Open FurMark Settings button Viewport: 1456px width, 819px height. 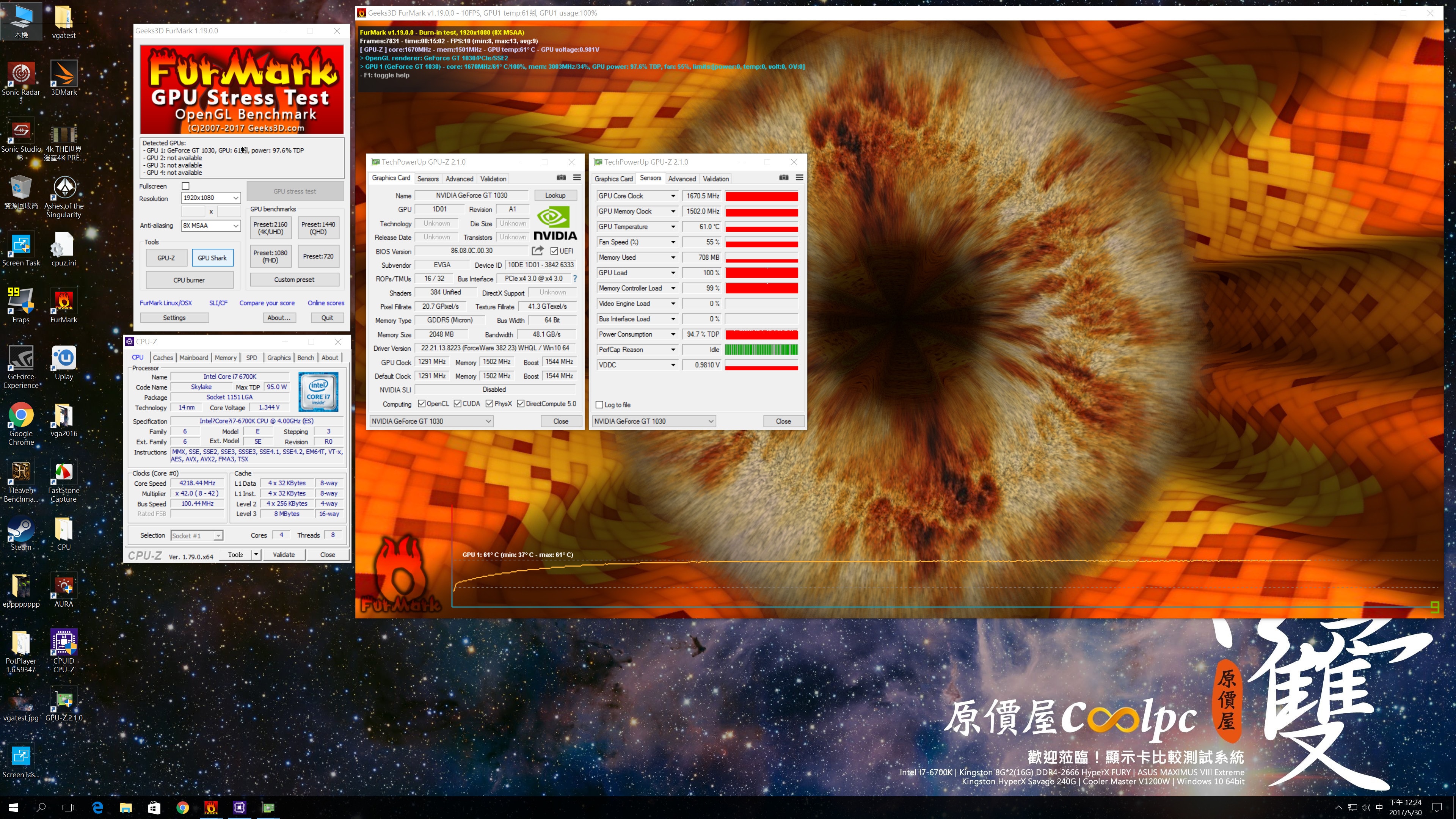click(x=174, y=318)
